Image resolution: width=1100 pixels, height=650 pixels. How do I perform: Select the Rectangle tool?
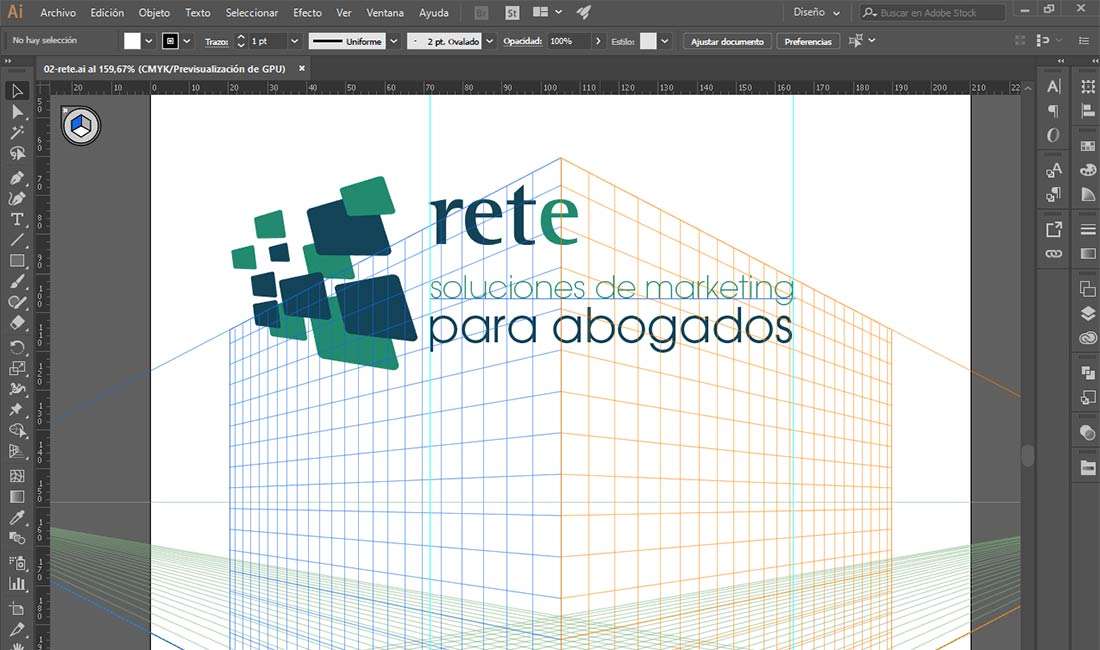tap(17, 261)
